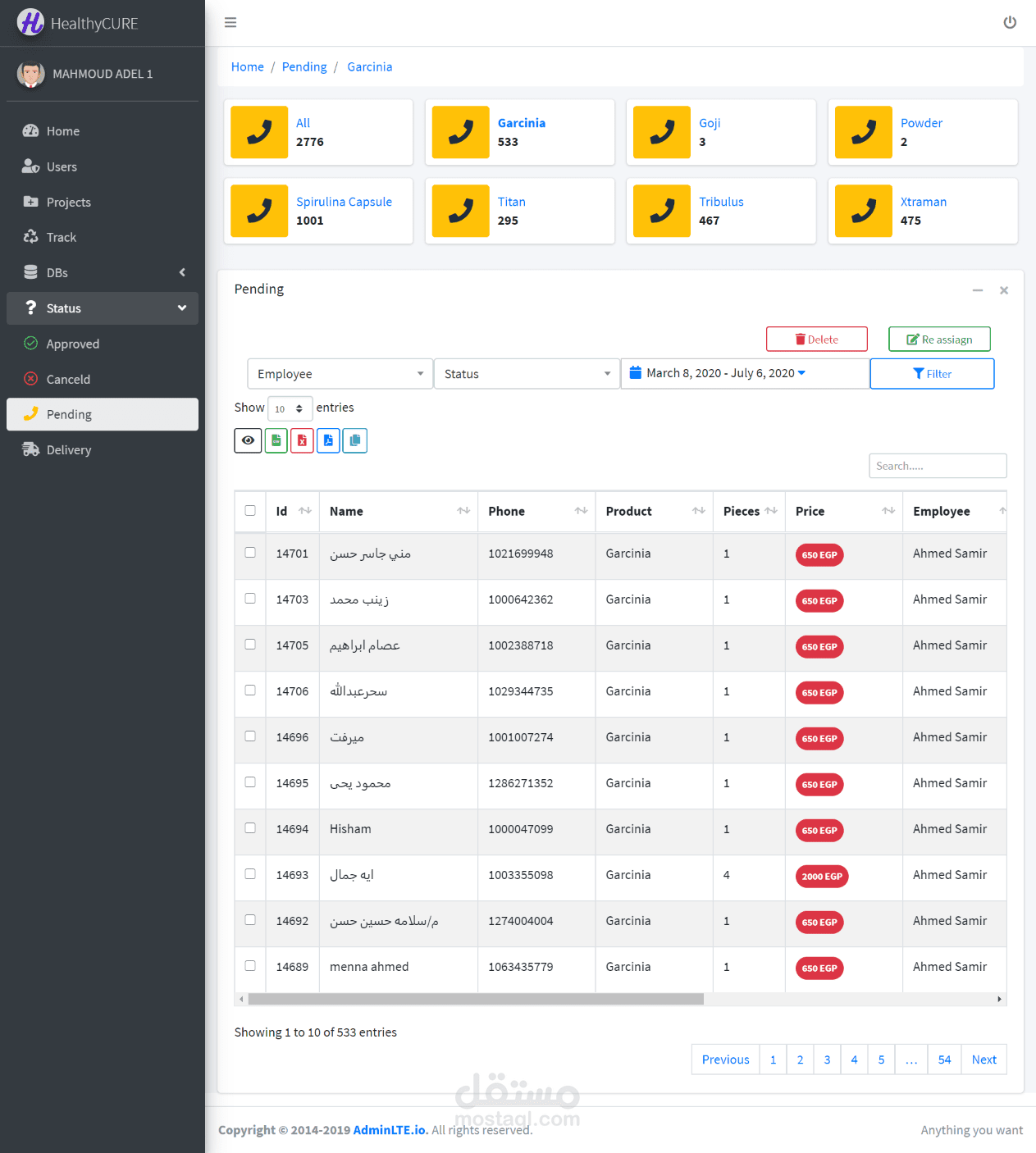Image resolution: width=1036 pixels, height=1153 pixels.
Task: Open Canceld status in sidebar
Action: (103, 379)
